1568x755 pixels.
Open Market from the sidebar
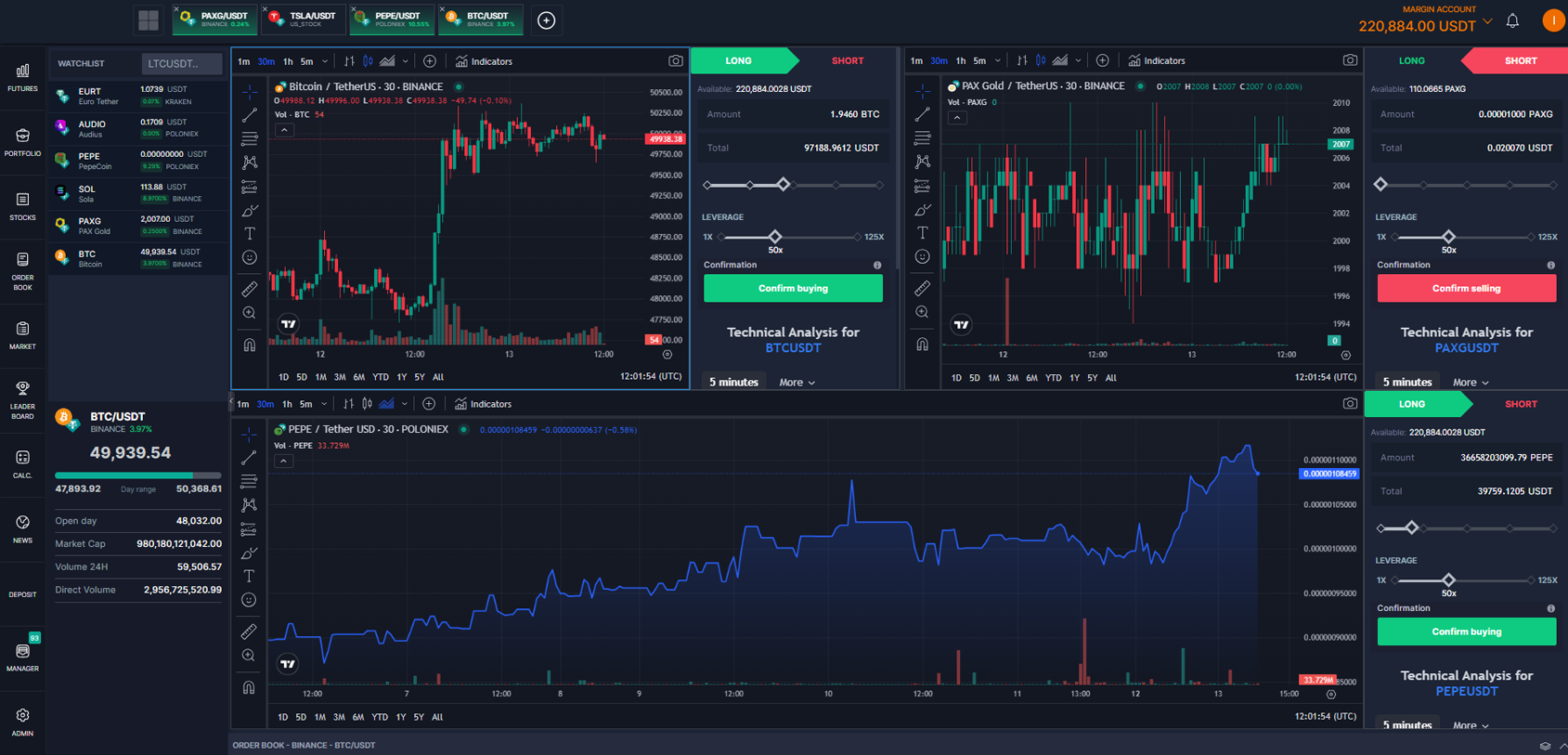(22, 335)
